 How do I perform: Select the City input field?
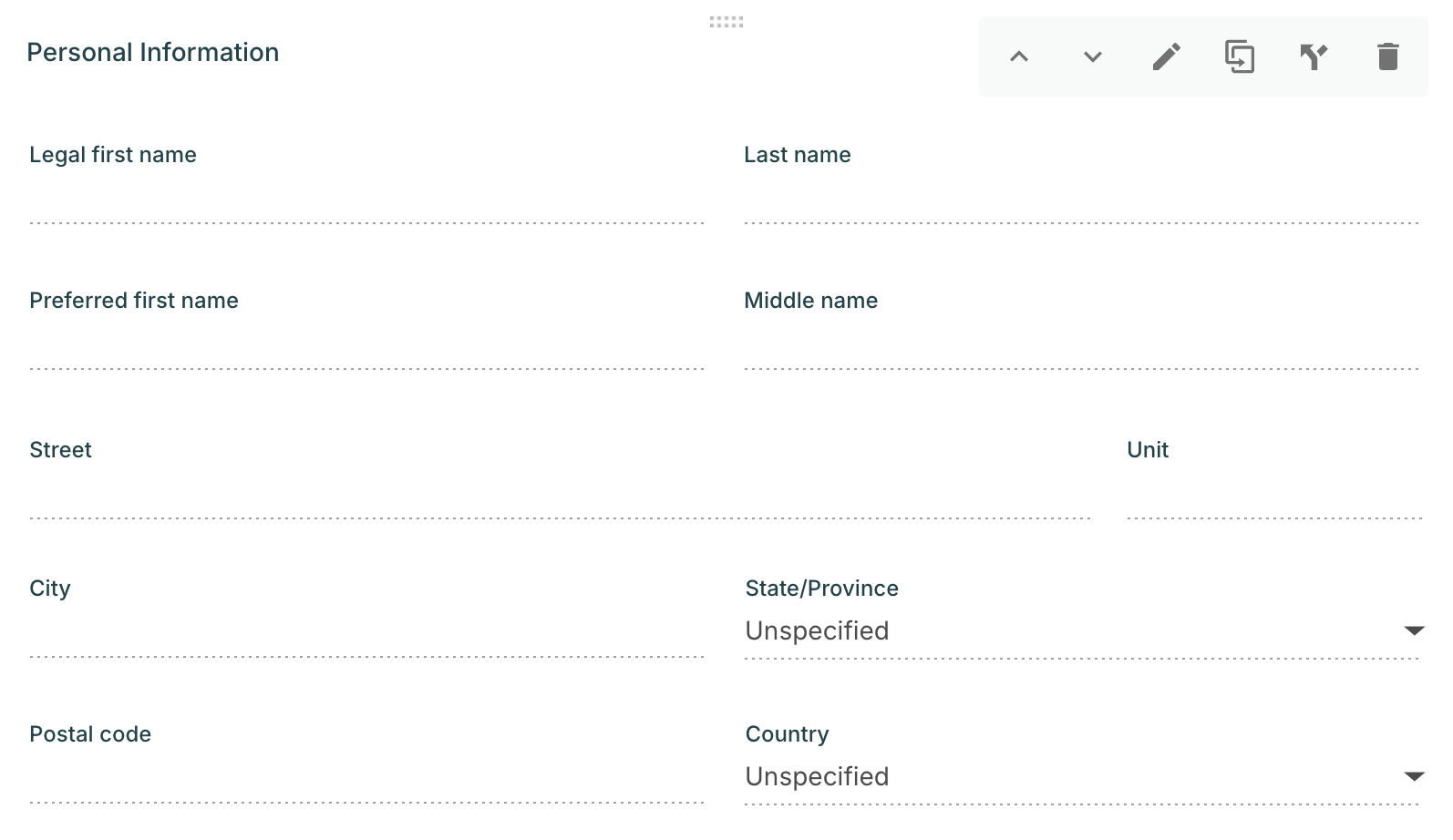[x=366, y=638]
